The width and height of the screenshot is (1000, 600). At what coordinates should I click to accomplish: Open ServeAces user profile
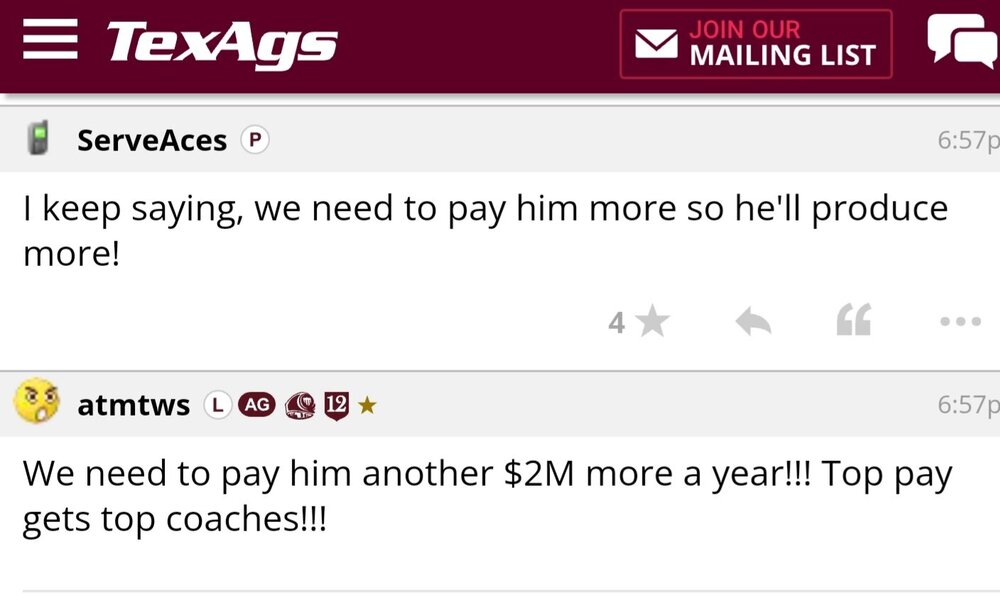[152, 140]
